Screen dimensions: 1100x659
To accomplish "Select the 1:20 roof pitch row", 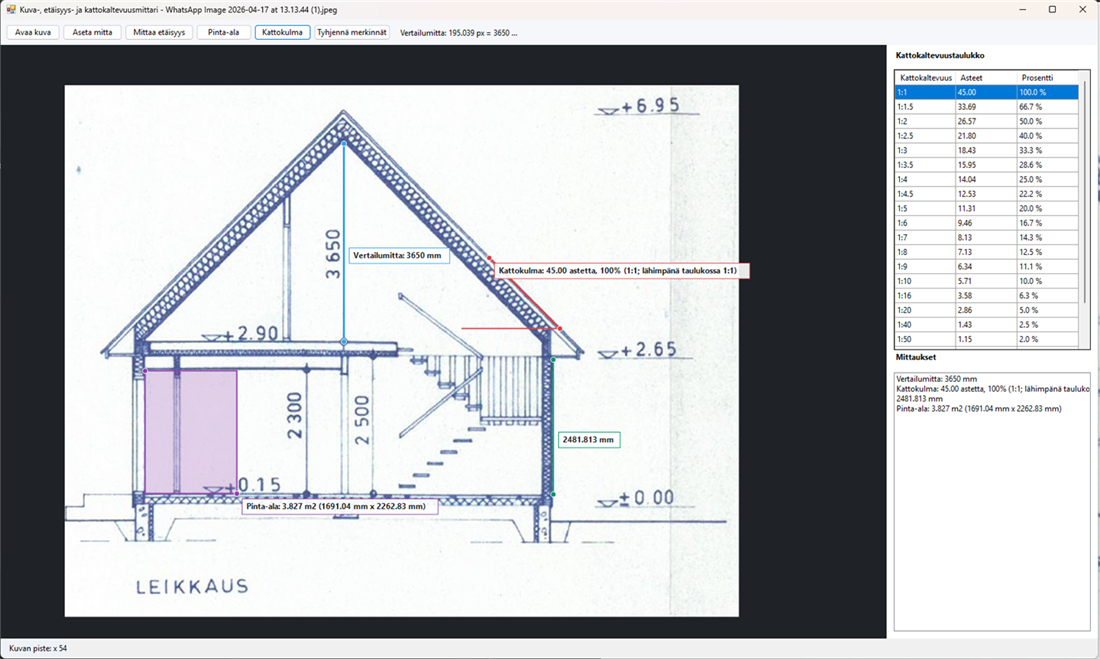I will pyautogui.click(x=987, y=309).
